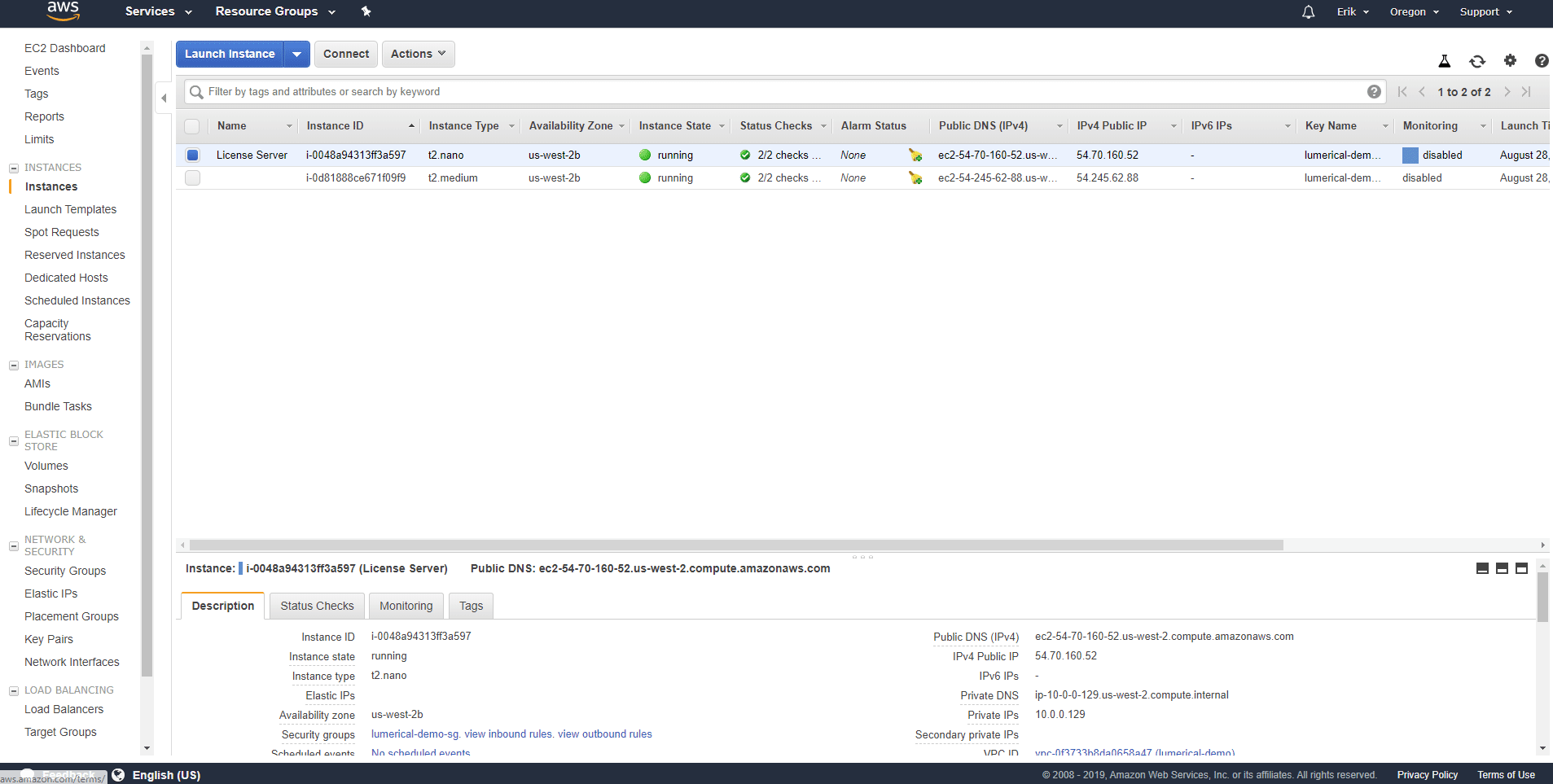
Task: Go to previous page of results
Action: (x=1422, y=92)
